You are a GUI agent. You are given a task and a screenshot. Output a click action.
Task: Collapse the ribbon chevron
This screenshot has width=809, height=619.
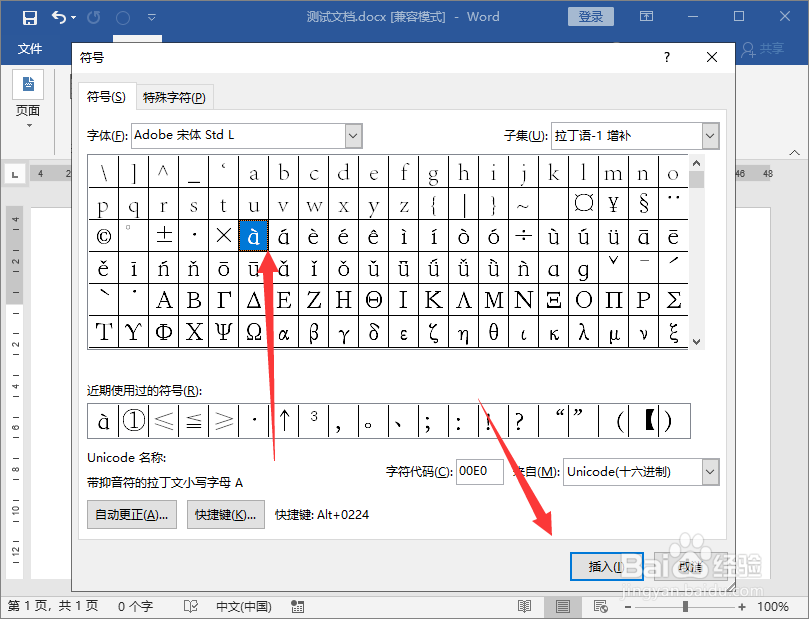point(794,153)
